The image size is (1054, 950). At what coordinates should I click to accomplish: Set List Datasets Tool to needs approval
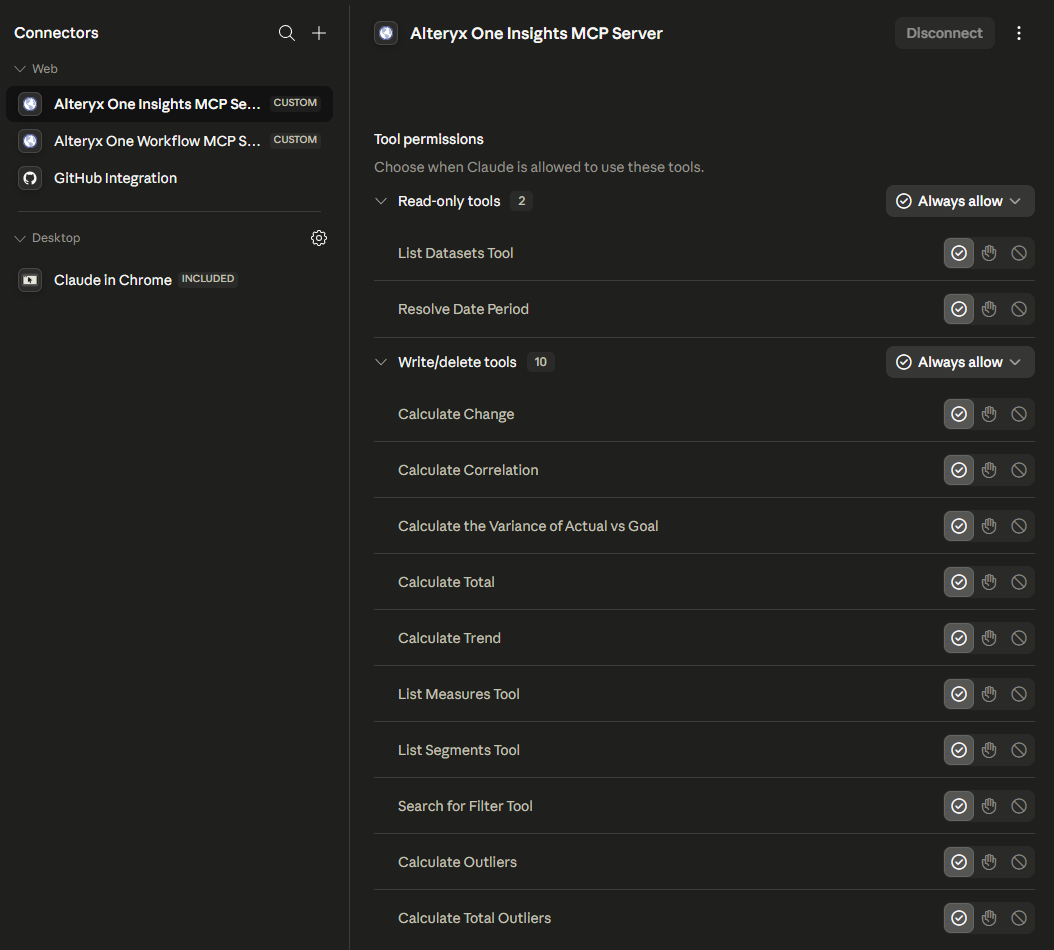coord(989,253)
